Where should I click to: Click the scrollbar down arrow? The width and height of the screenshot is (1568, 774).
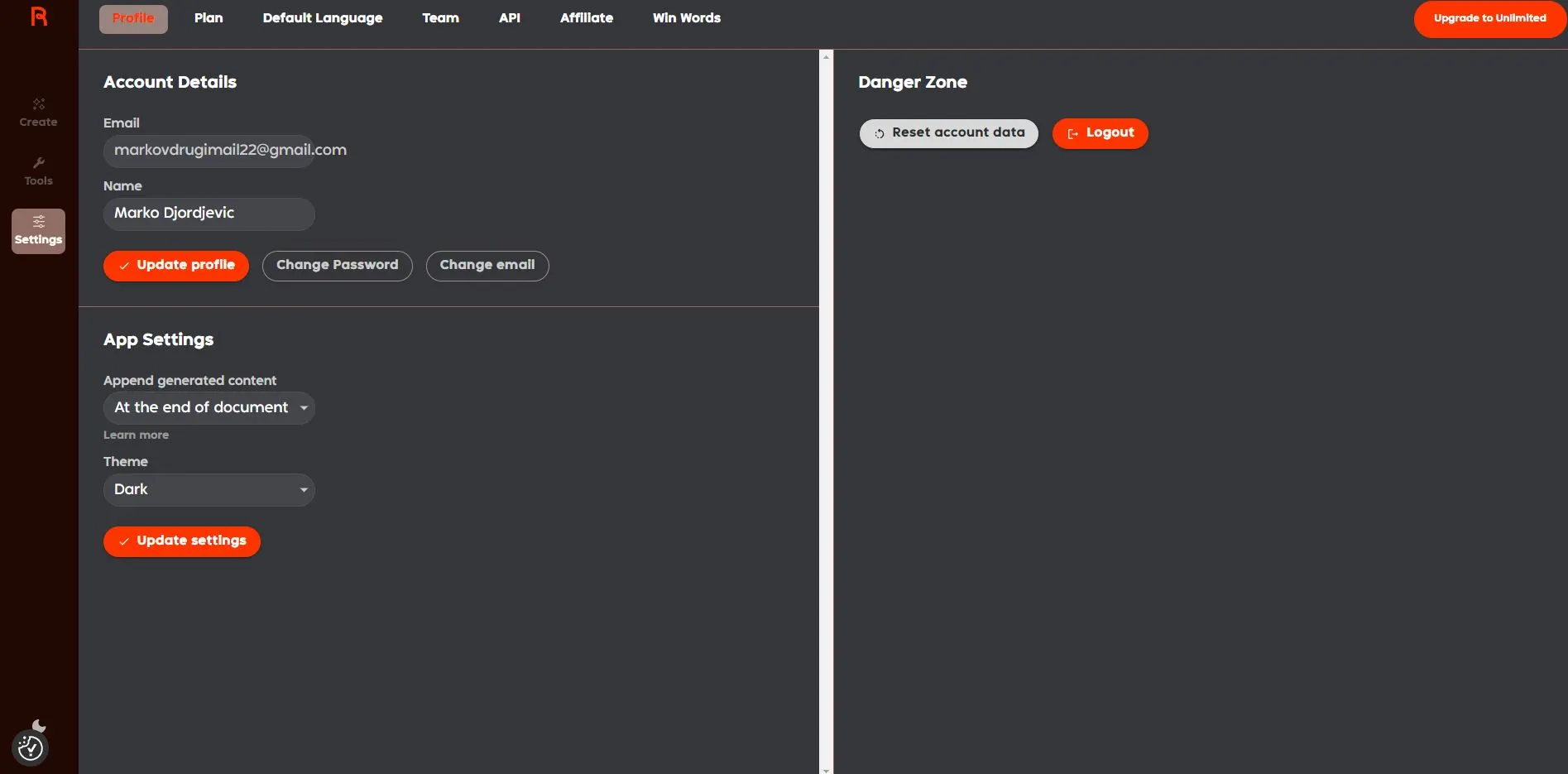coord(826,770)
